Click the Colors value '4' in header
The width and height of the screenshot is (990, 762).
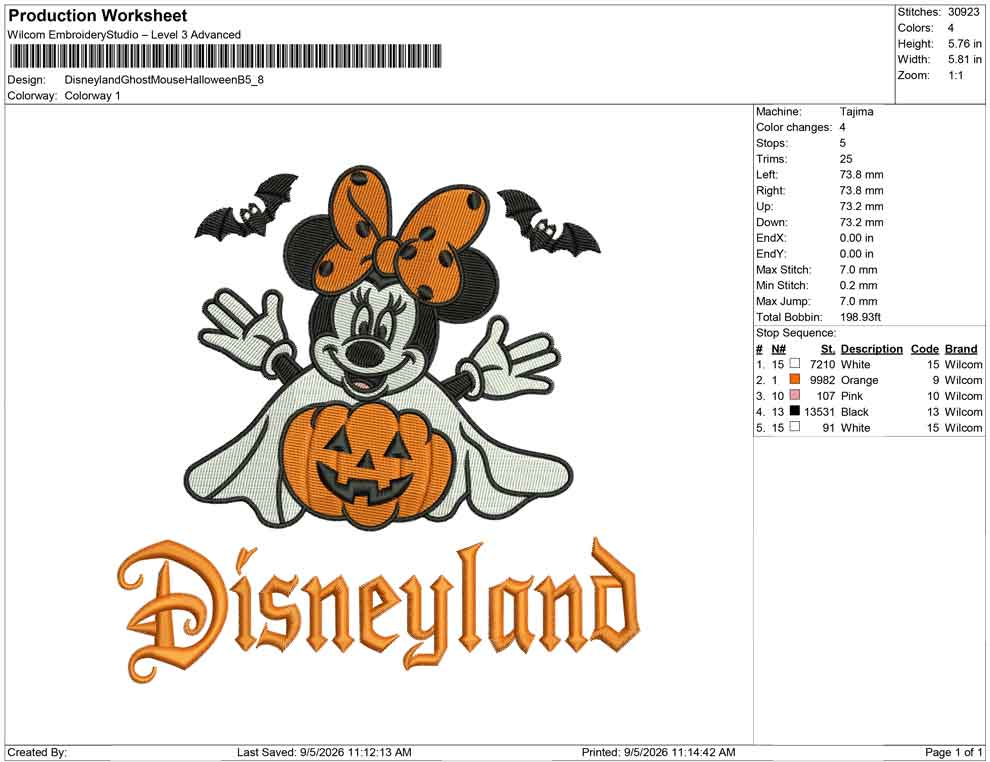click(950, 28)
